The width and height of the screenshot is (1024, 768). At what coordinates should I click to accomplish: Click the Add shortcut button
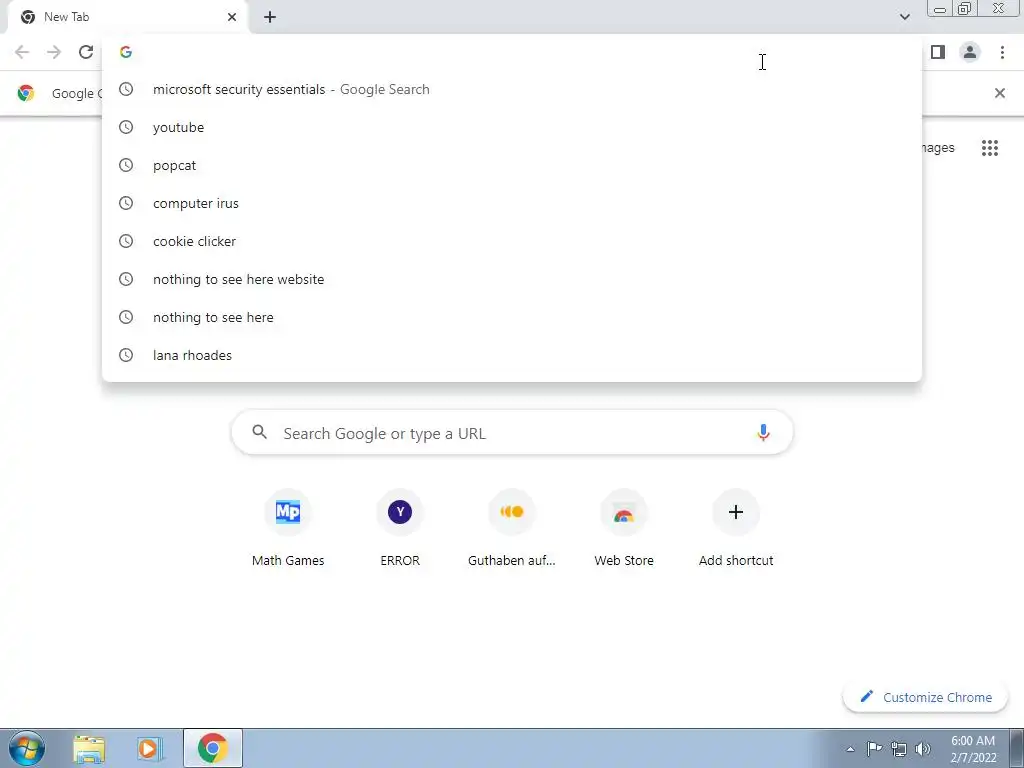tap(736, 530)
